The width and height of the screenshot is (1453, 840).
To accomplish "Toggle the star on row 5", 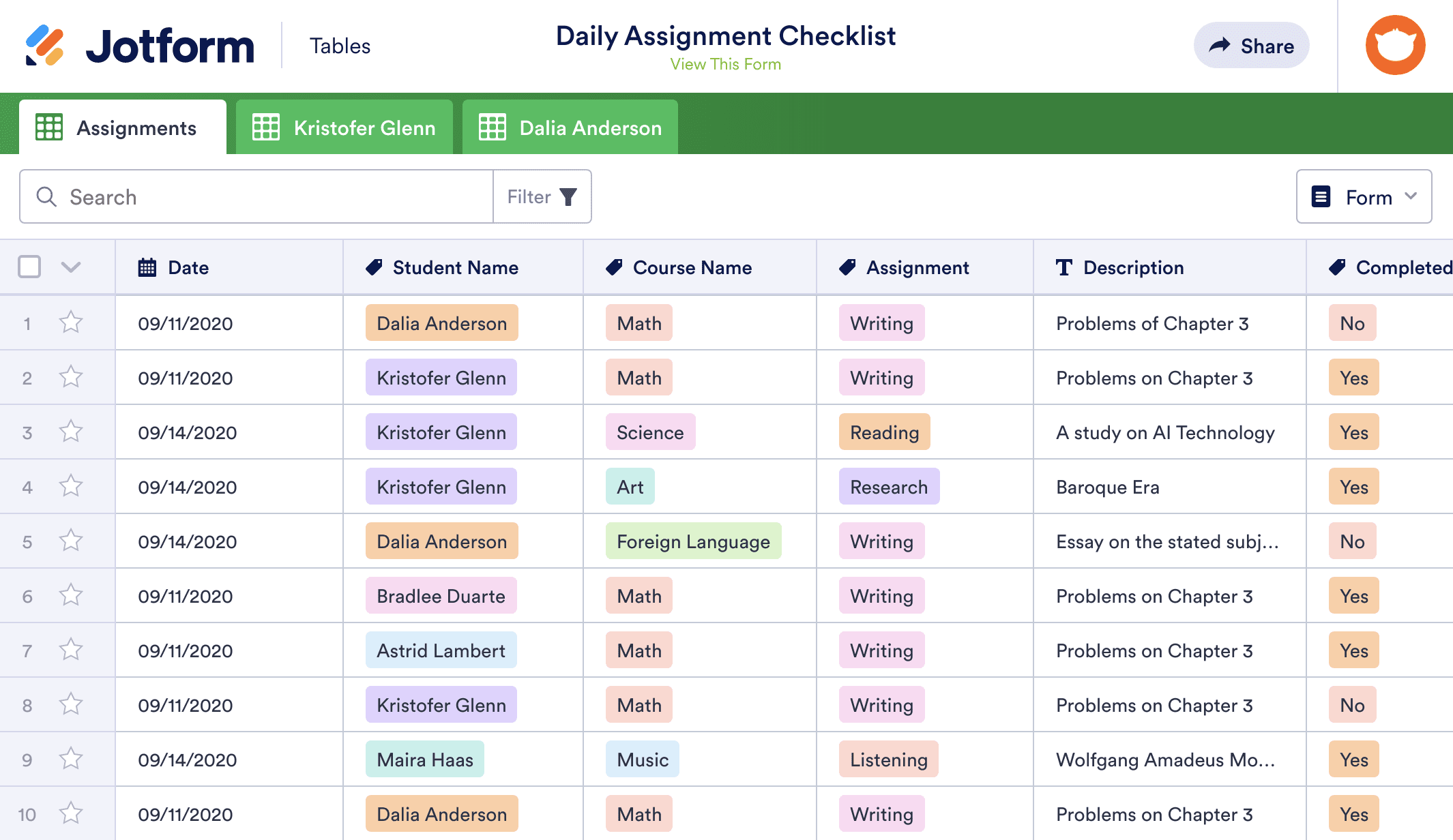I will (x=71, y=541).
